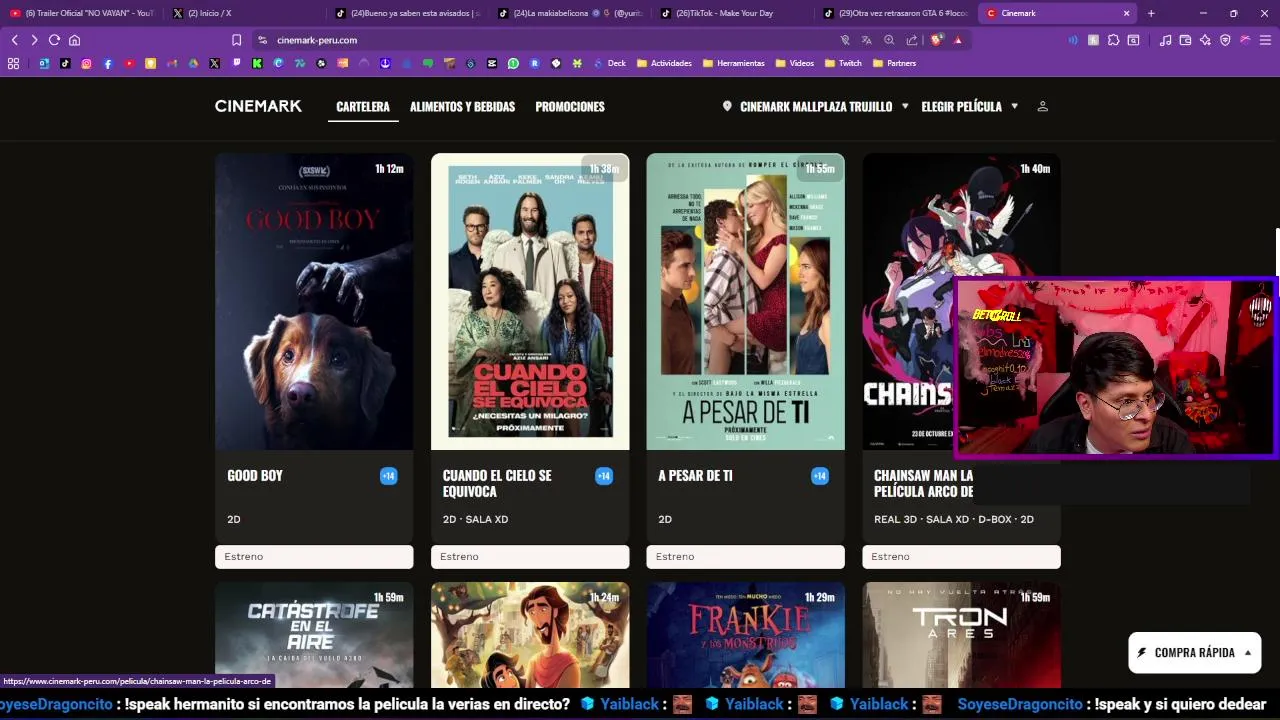Click Estreno label under Good Boy

point(314,556)
